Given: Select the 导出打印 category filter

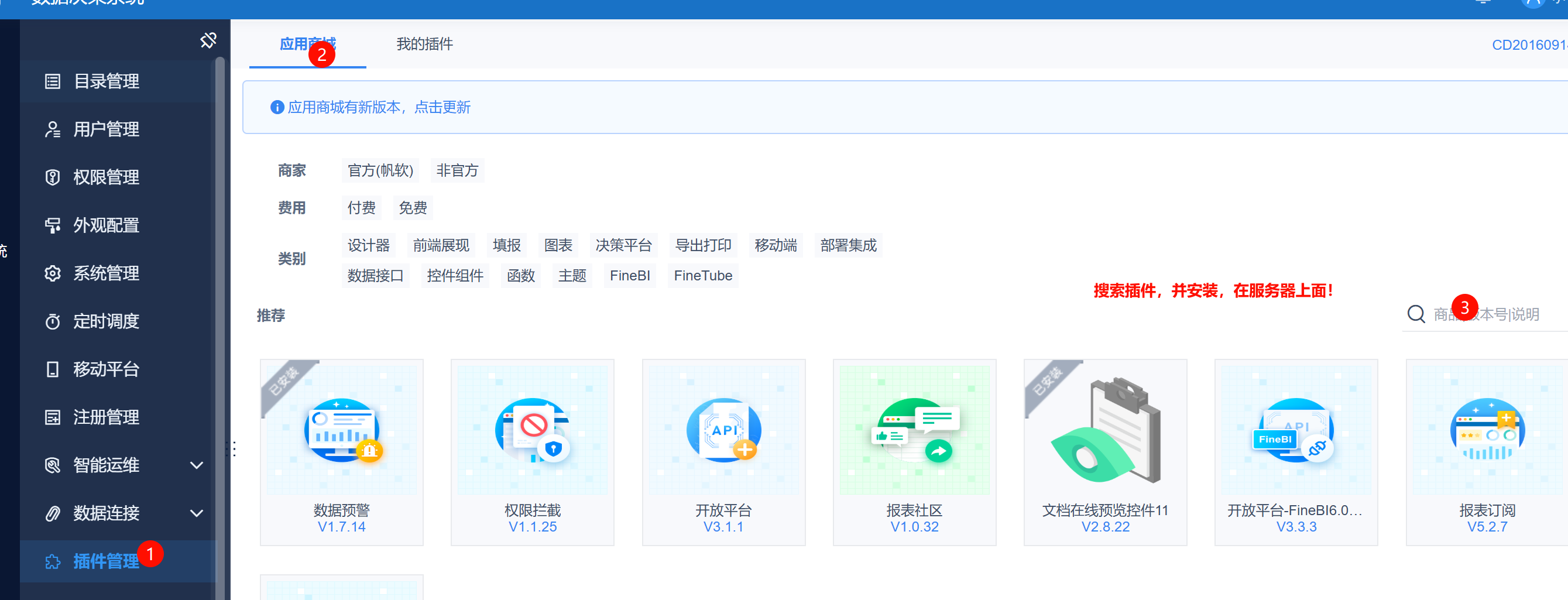Looking at the screenshot, I should click(703, 246).
